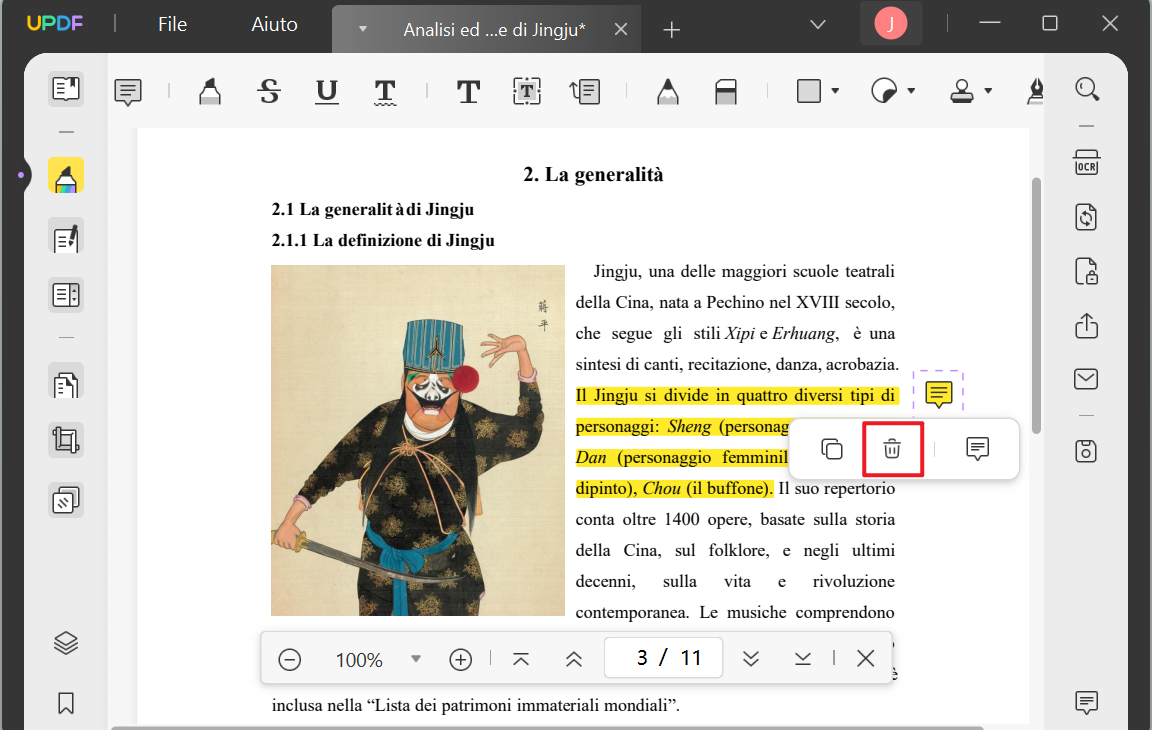Screen dimensions: 1152x730
Task: Go to the next page
Action: 750,659
